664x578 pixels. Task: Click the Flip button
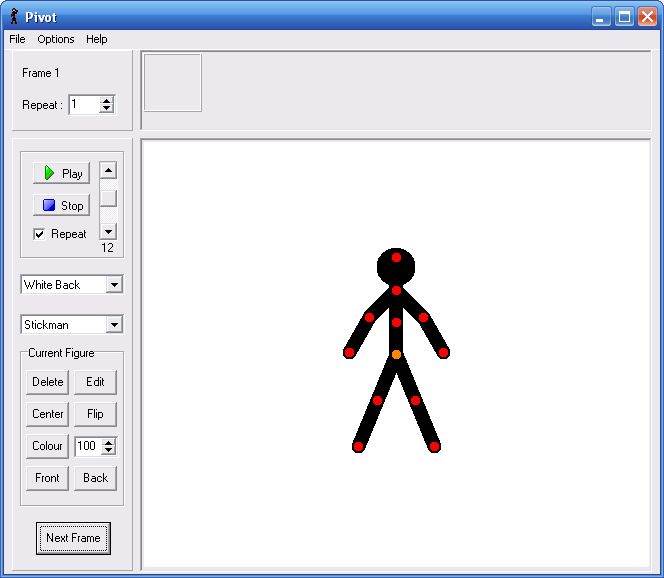click(95, 414)
